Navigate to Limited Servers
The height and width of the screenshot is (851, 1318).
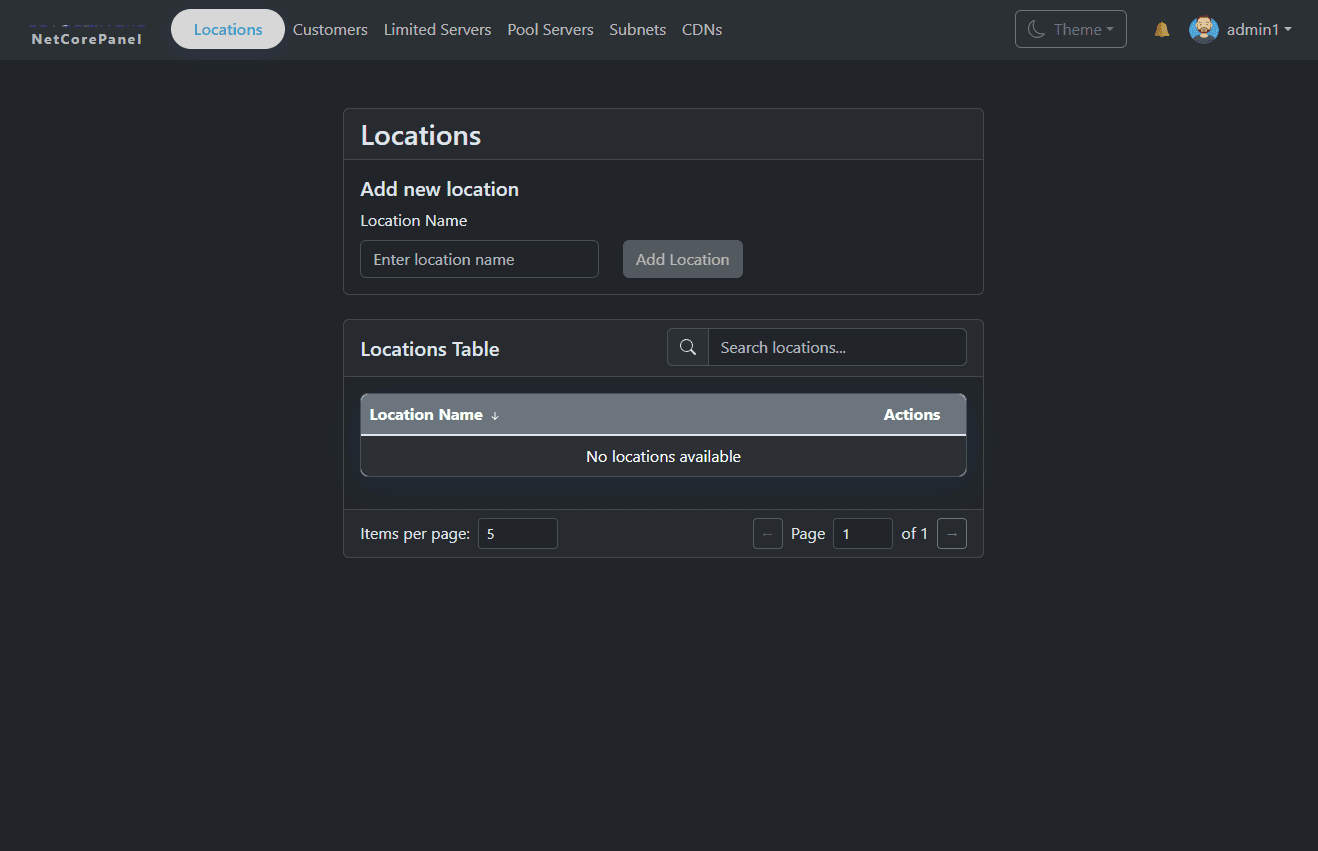point(437,30)
